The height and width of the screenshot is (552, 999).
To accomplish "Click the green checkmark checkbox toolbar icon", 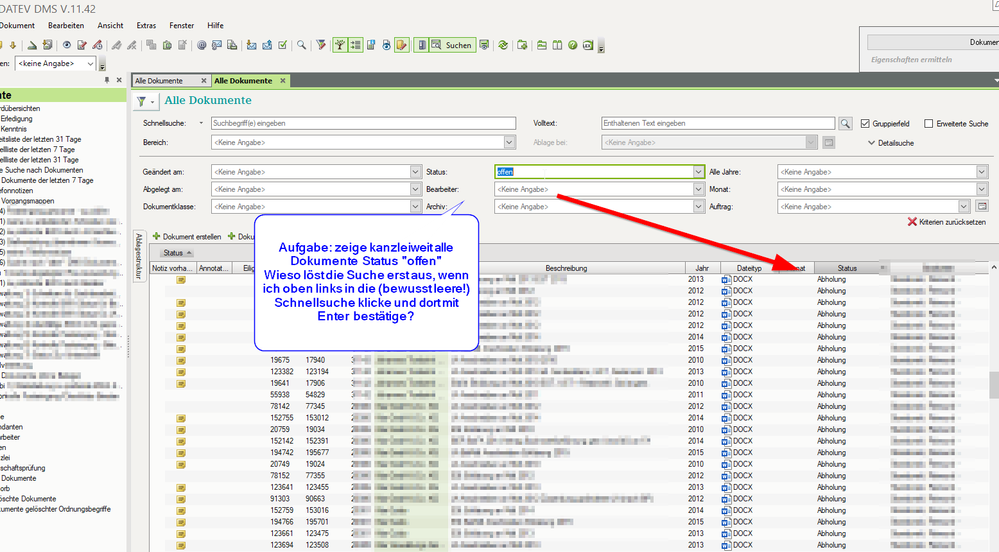I will (282, 45).
